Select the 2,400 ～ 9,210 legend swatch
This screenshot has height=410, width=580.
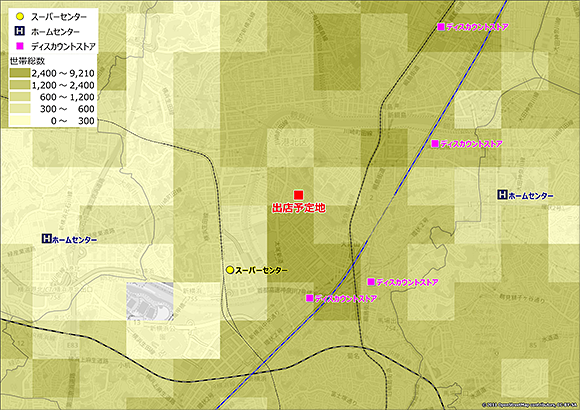tap(20, 73)
